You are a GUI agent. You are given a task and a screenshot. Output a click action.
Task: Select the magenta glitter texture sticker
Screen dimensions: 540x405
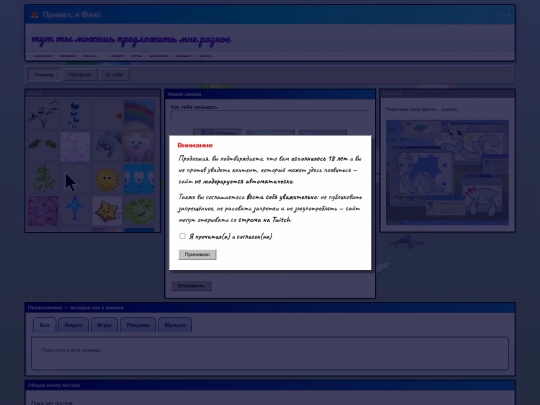[x=43, y=211]
